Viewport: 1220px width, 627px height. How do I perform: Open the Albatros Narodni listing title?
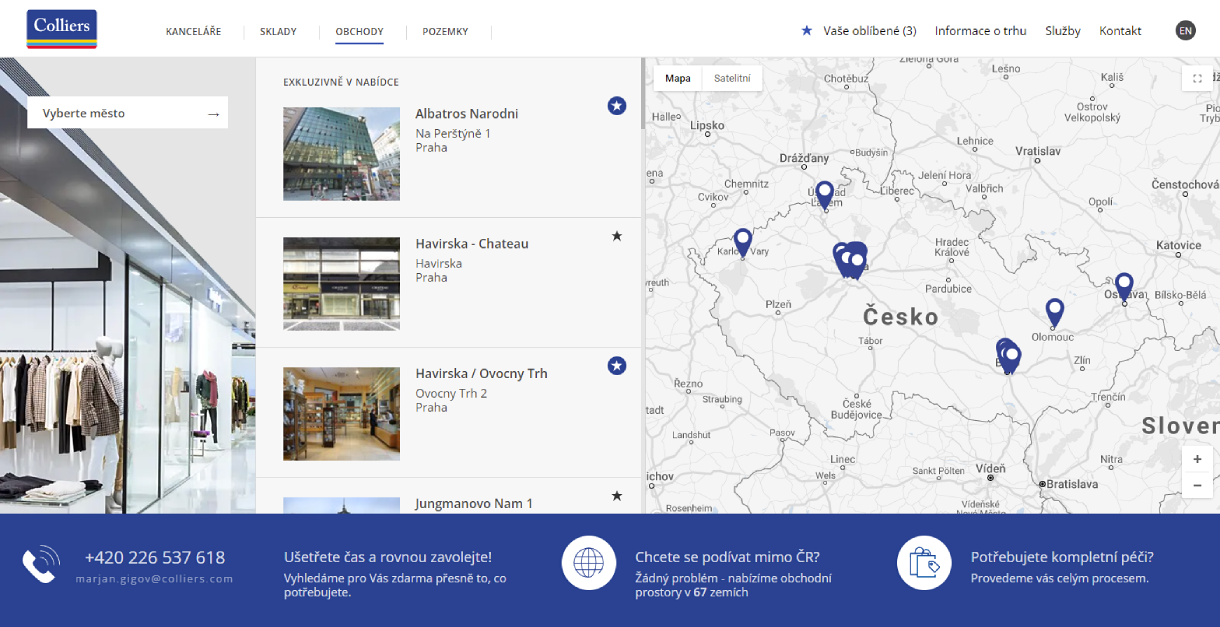467,114
